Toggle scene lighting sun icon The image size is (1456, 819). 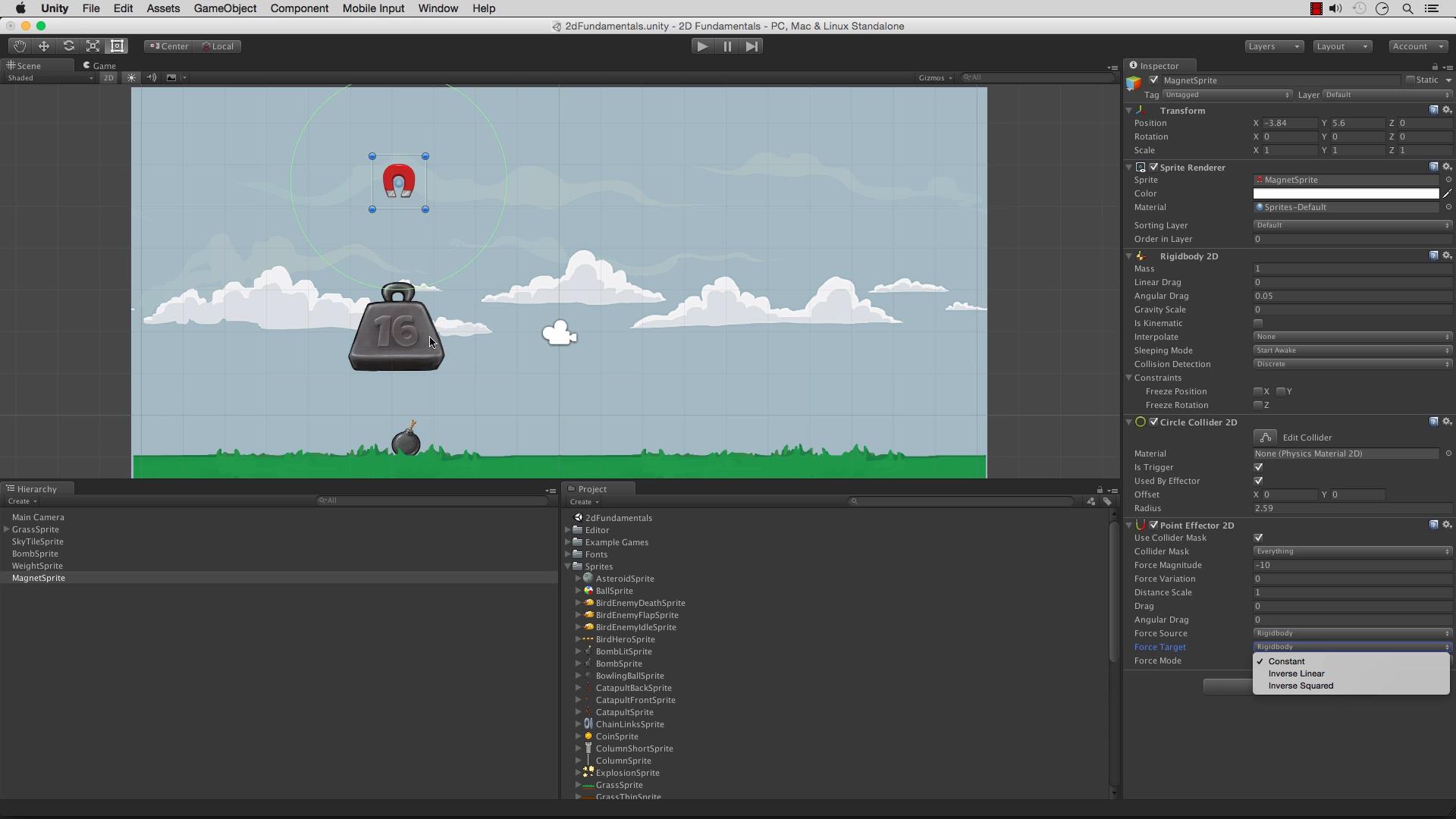tap(132, 77)
